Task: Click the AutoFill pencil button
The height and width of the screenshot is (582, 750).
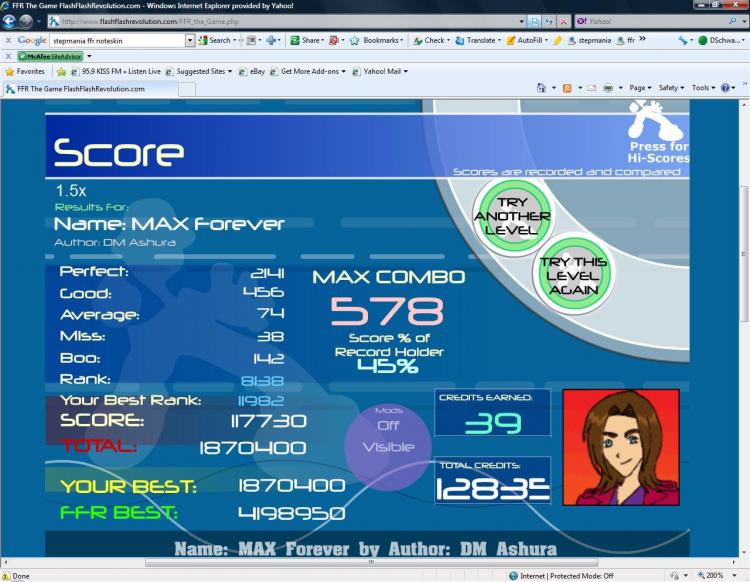Action: pyautogui.click(x=527, y=41)
